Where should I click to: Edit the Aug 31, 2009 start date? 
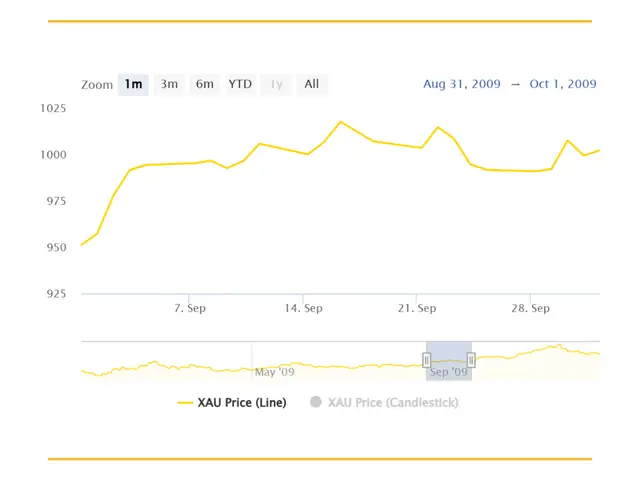[x=462, y=84]
